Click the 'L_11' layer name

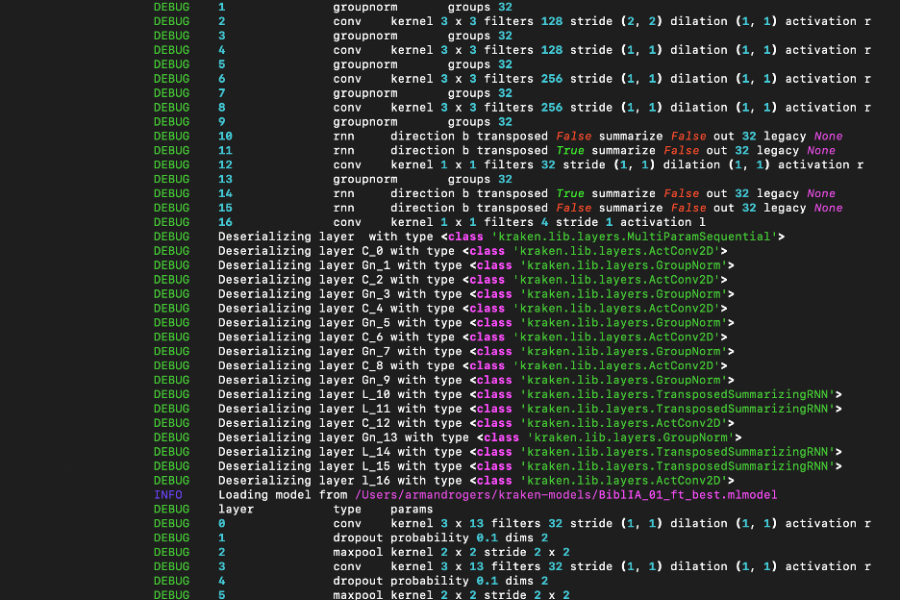tap(376, 409)
